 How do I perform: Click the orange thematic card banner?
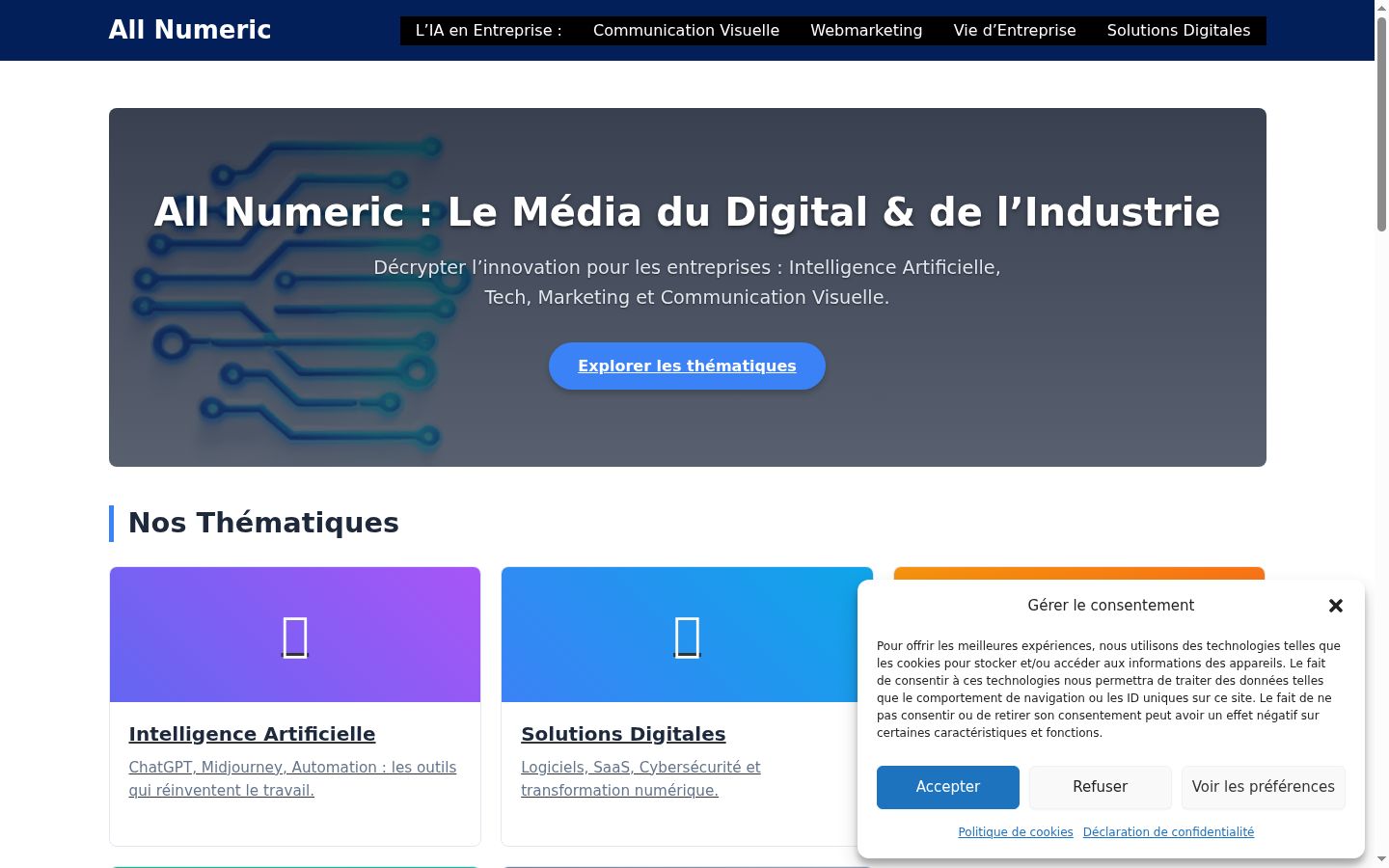pyautogui.click(x=1078, y=574)
